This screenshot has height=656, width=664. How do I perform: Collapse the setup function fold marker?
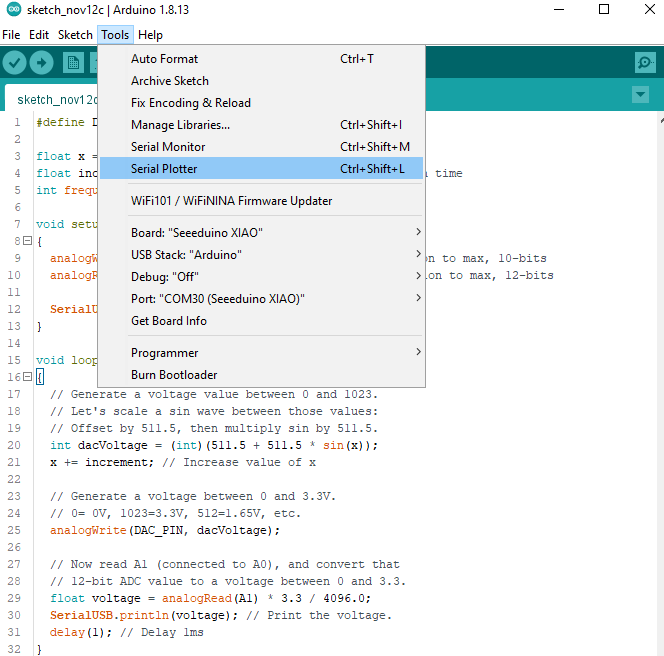pyautogui.click(x=25, y=241)
